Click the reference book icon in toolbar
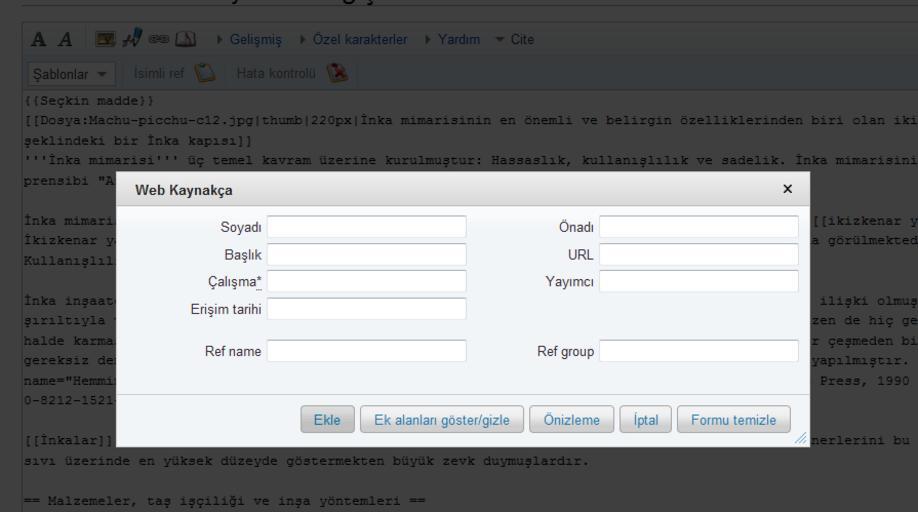918x512 pixels. click(x=169, y=39)
